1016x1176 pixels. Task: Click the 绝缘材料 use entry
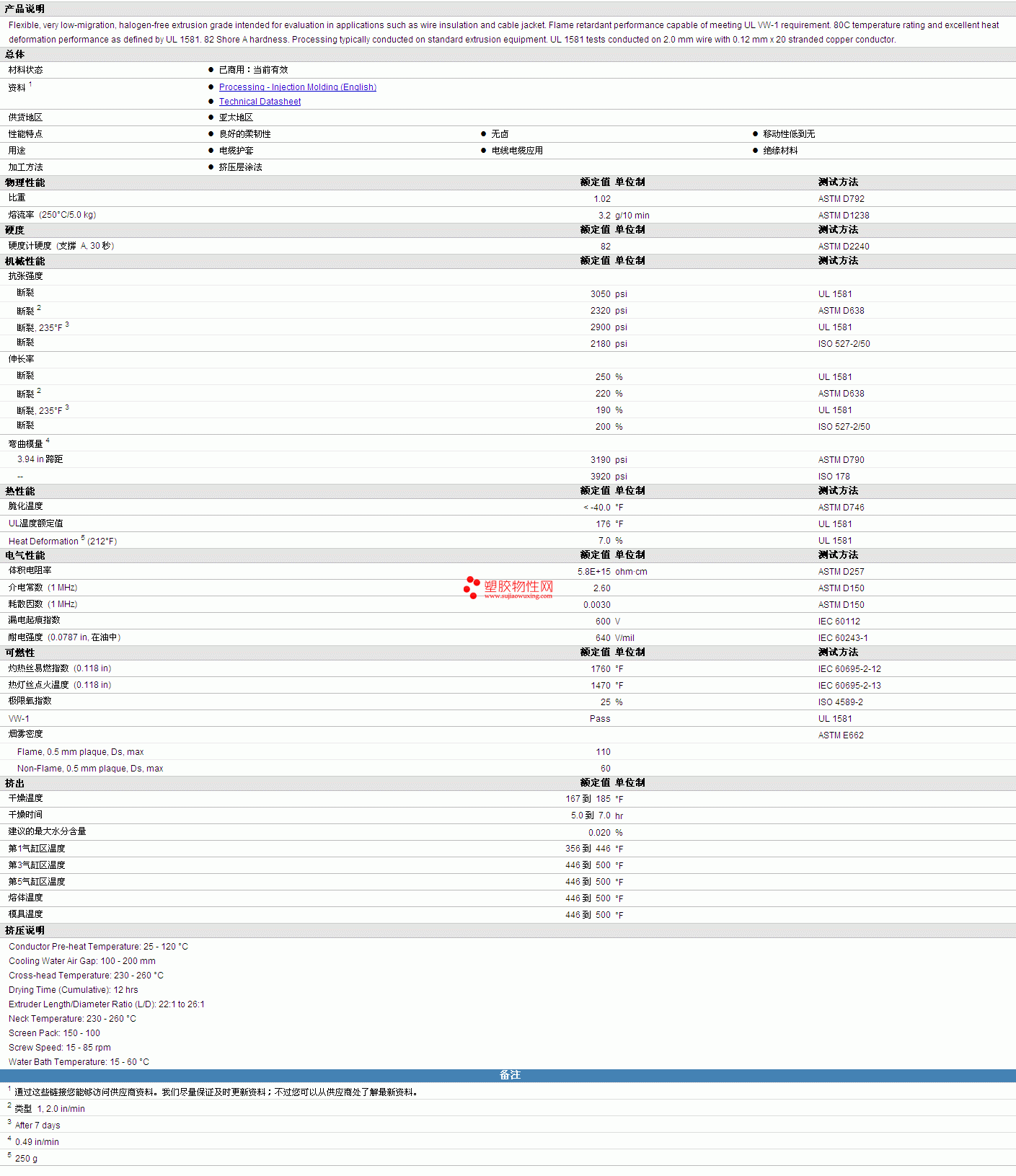click(780, 151)
